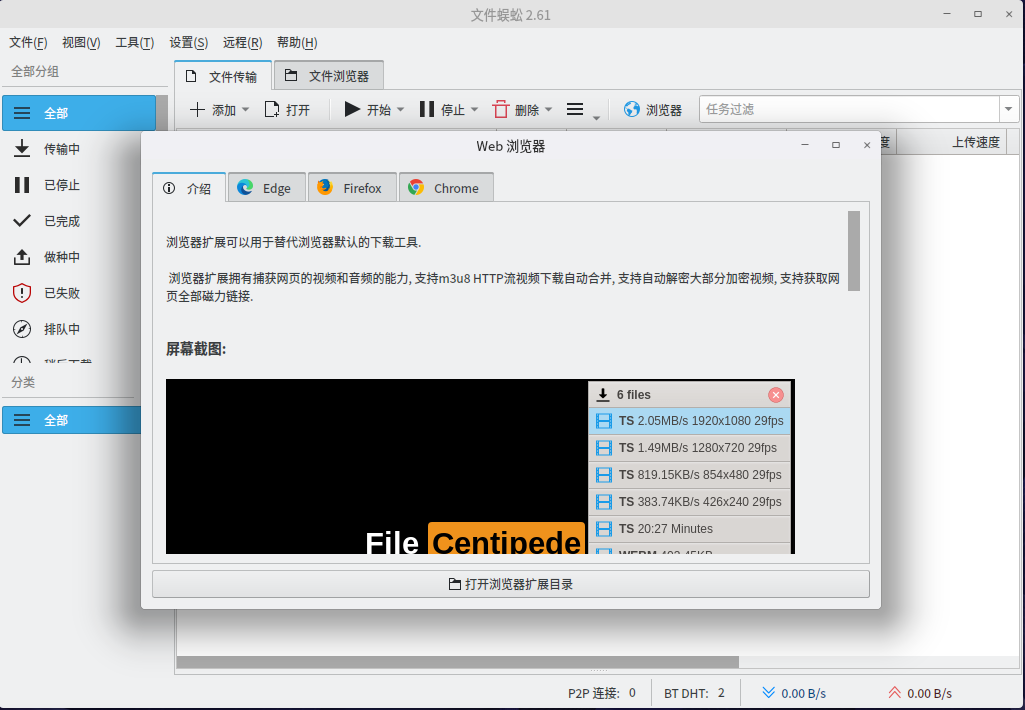Click the 打开浏览器扩展目录 button

click(510, 583)
